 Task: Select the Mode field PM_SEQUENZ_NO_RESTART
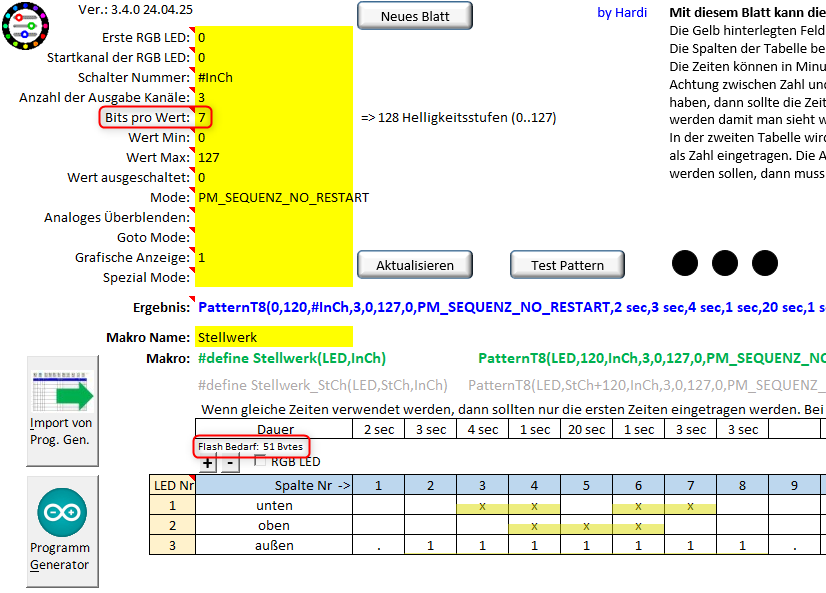pos(274,197)
